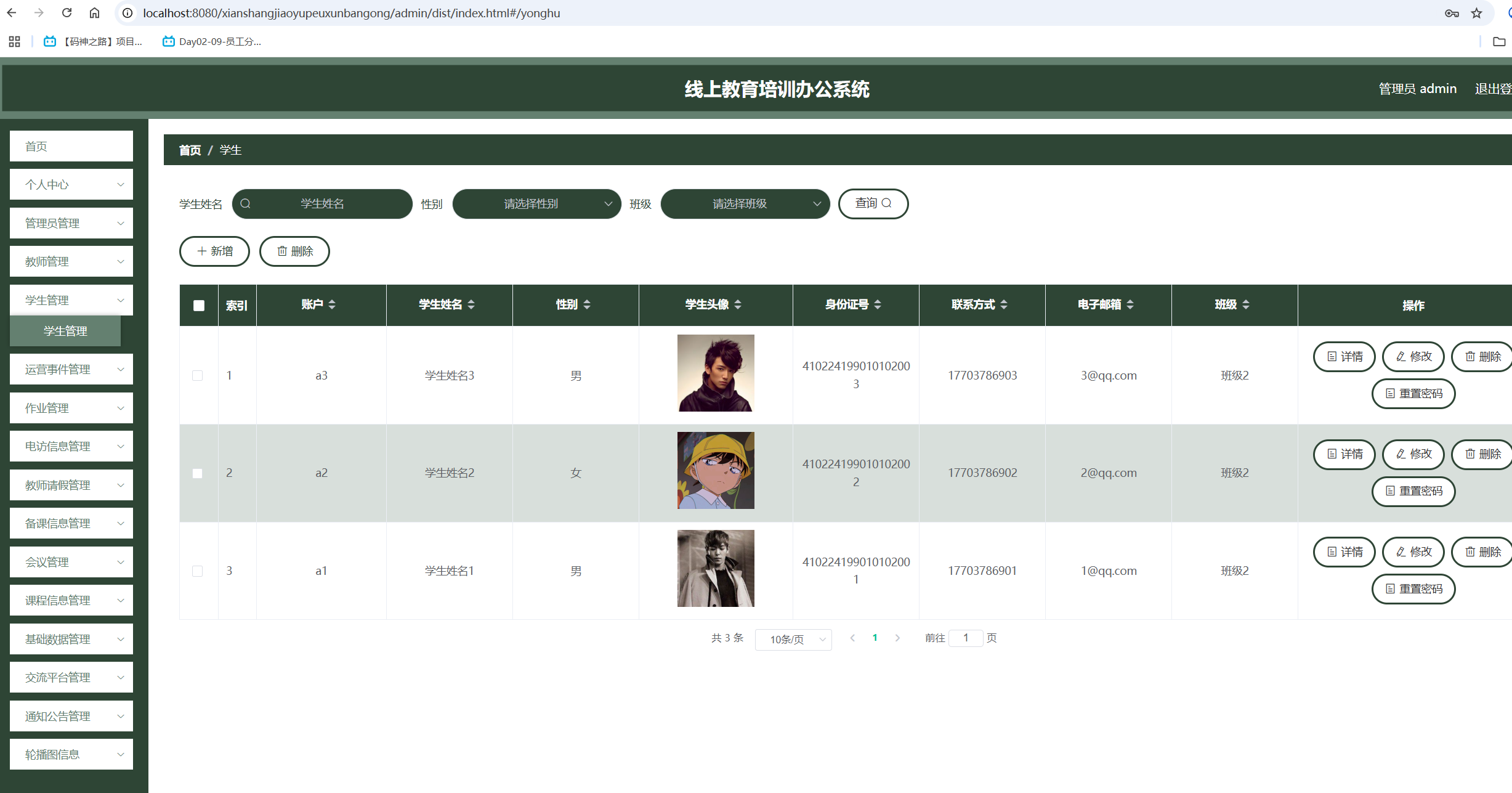This screenshot has width=1512, height=793.
Task: Open 会议管理 in the sidebar
Action: [x=71, y=562]
